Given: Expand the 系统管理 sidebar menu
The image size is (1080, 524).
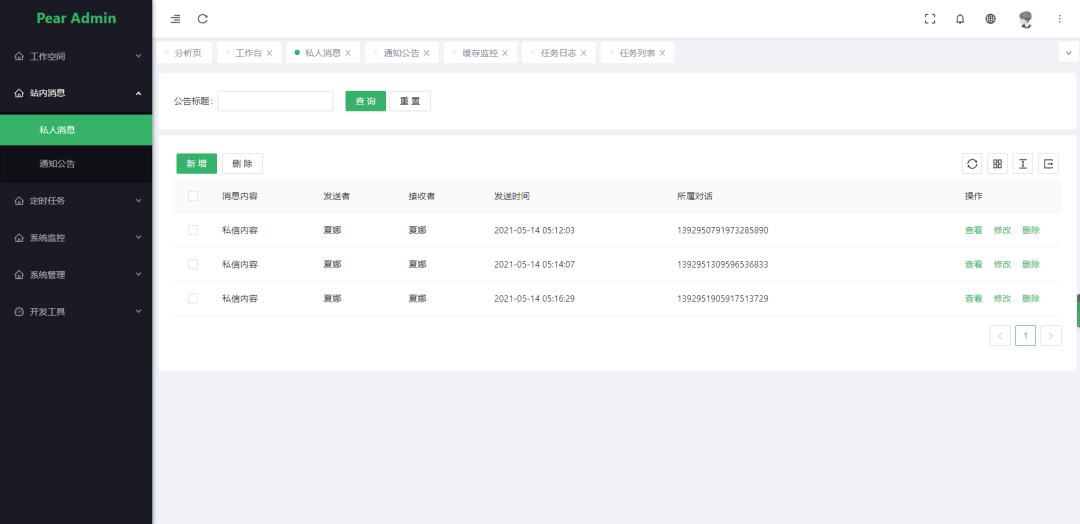Looking at the screenshot, I should pos(76,274).
